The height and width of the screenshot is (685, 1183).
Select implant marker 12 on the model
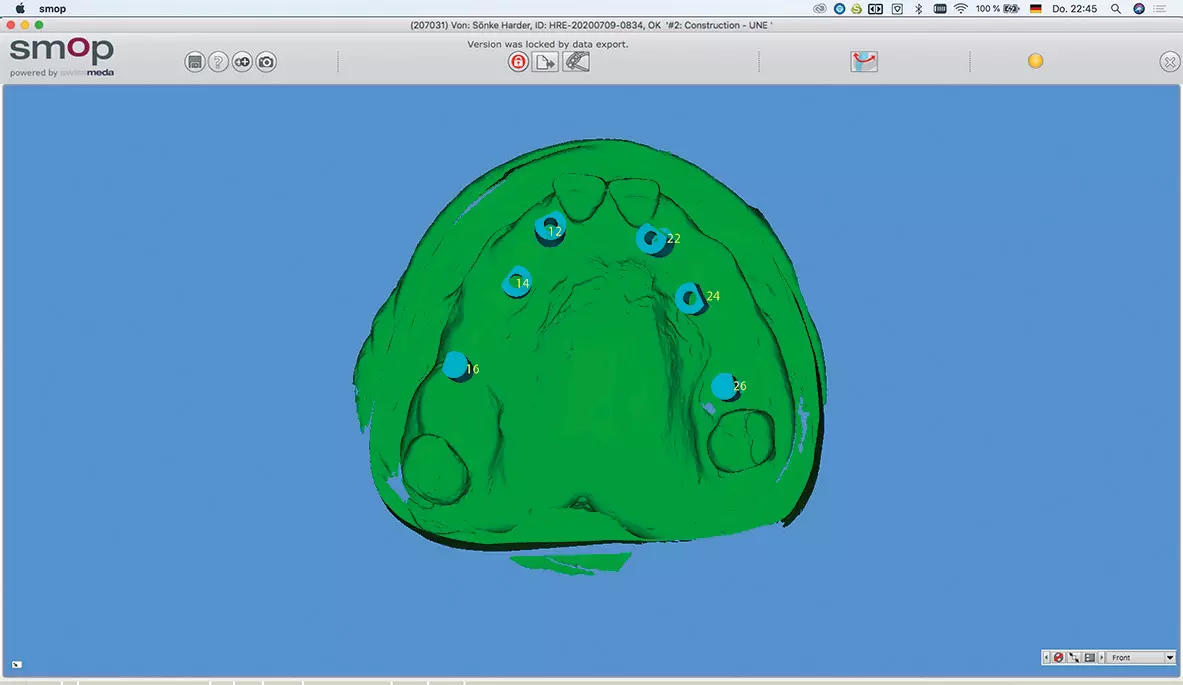click(x=551, y=229)
